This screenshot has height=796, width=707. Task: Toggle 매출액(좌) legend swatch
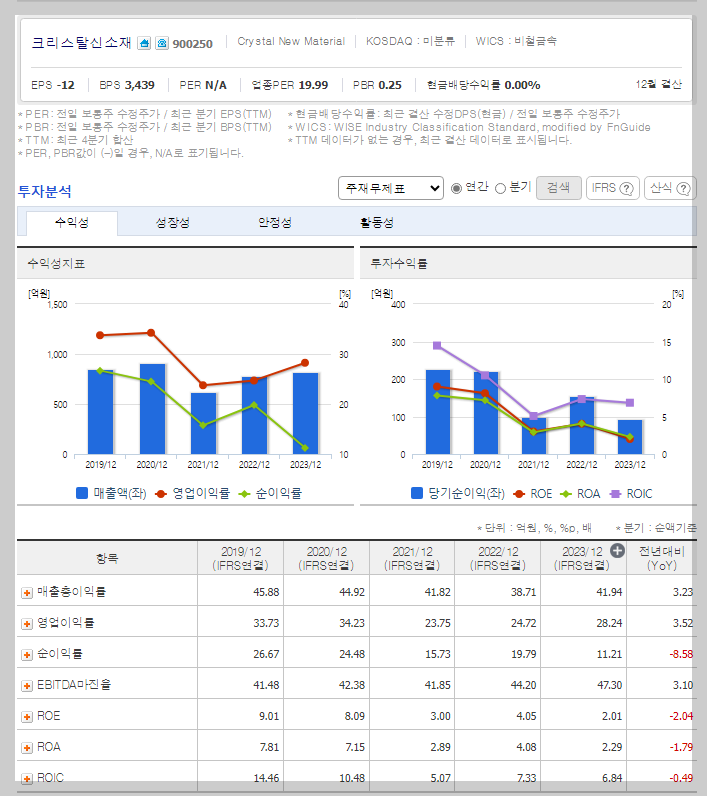click(82, 493)
